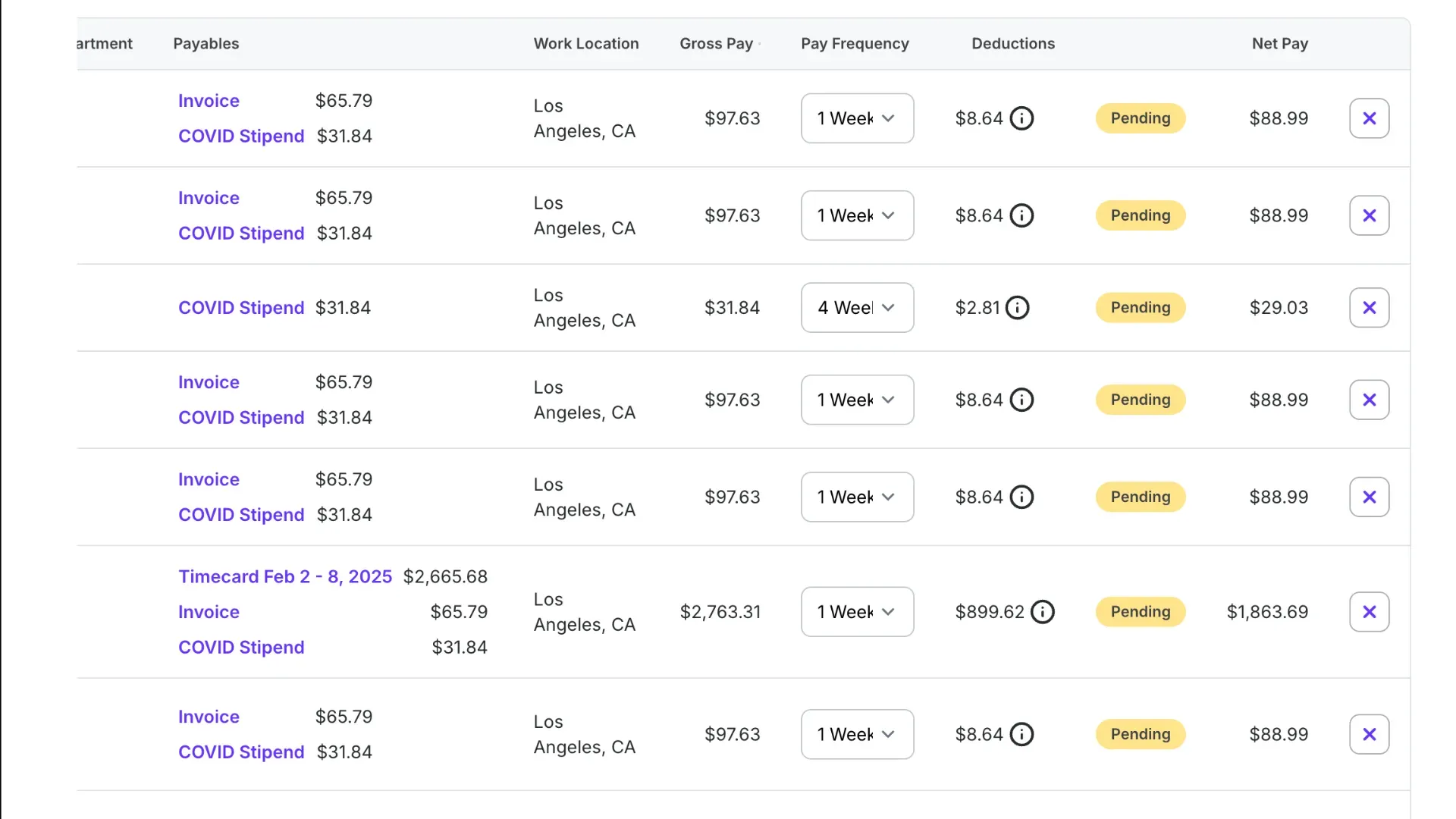Expand pay frequency dropdown for $2,763.31 row
The image size is (1456, 819).
point(857,612)
